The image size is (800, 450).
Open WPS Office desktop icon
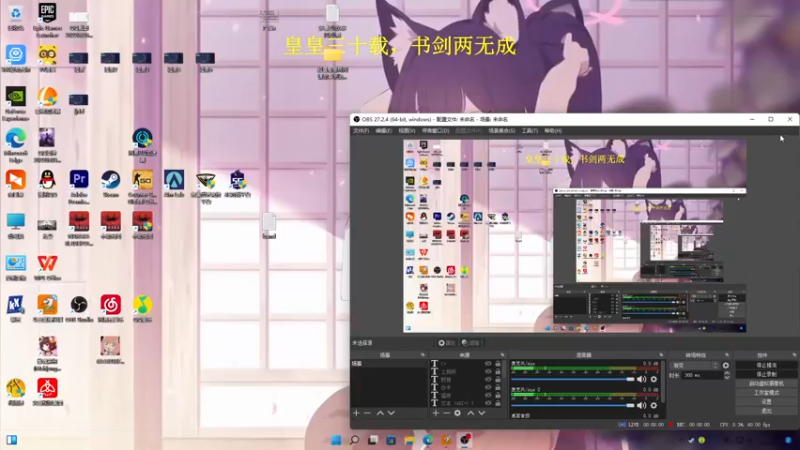[x=47, y=268]
